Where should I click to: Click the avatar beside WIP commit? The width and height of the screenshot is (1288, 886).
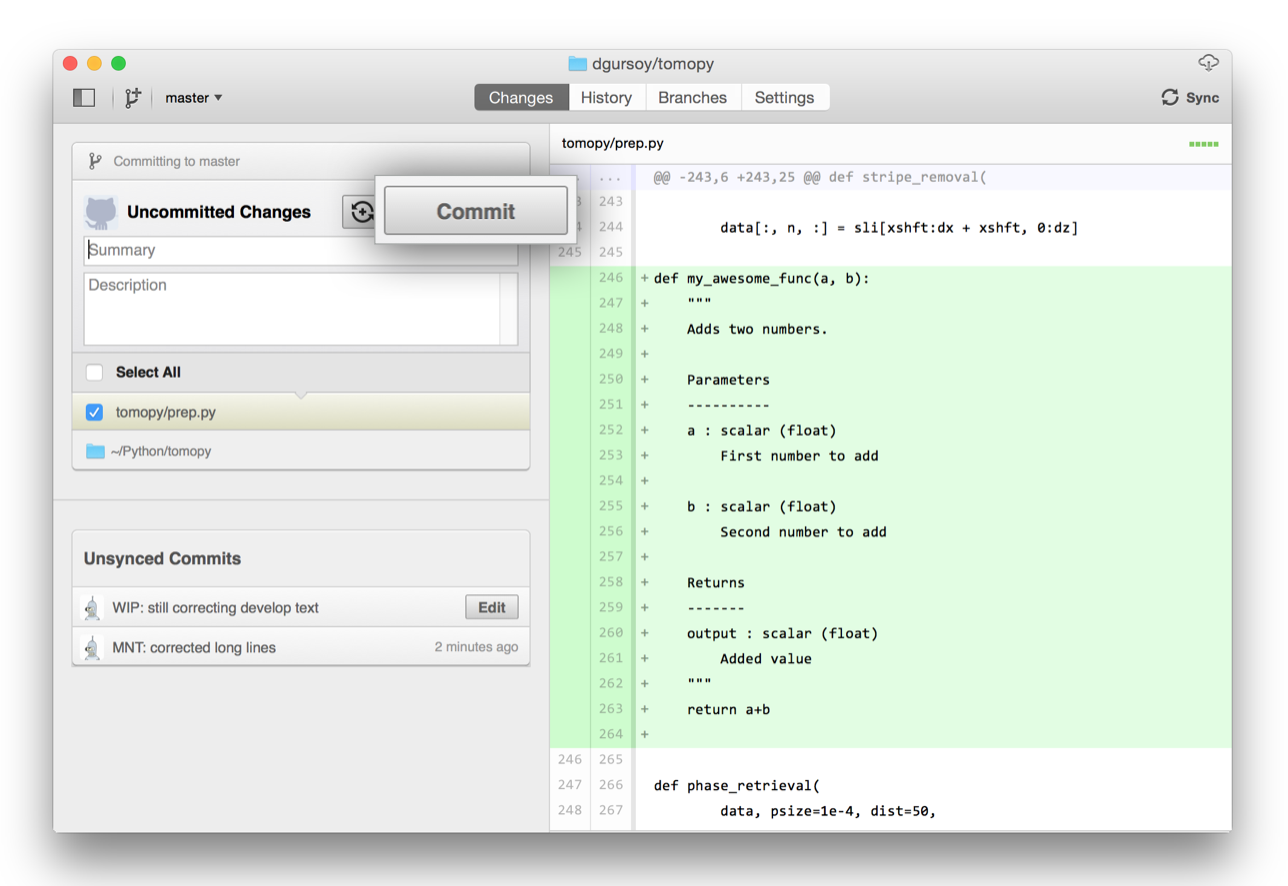click(92, 607)
